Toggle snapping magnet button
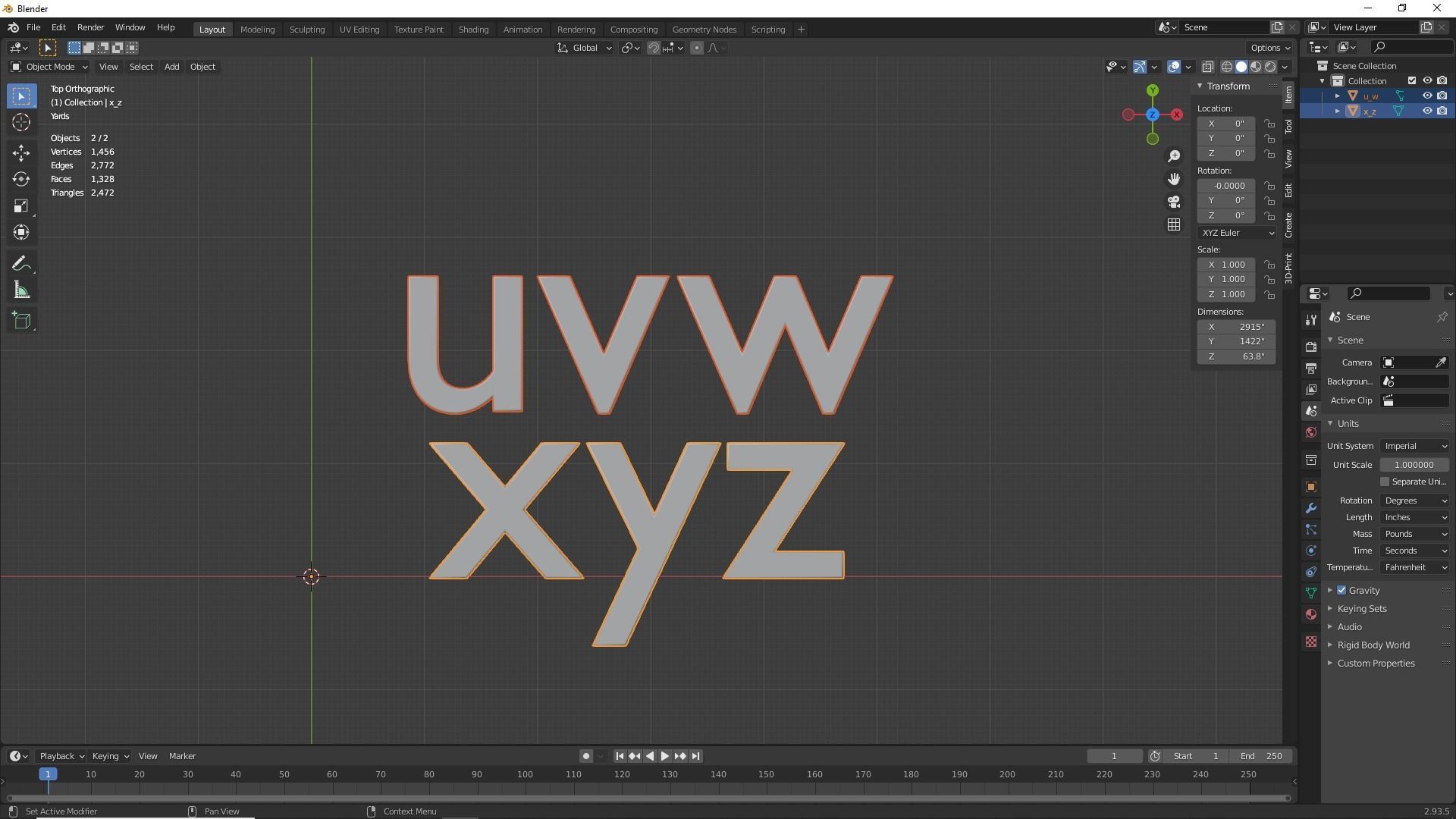The image size is (1456, 819). coord(653,48)
